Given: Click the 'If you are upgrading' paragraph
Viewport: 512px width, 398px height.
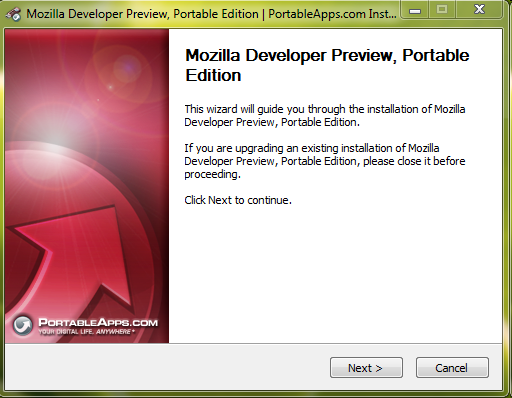Looking at the screenshot, I should click(325, 161).
